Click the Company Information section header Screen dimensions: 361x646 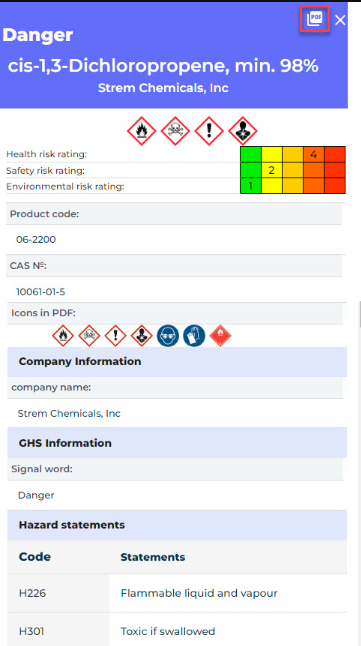(177, 362)
